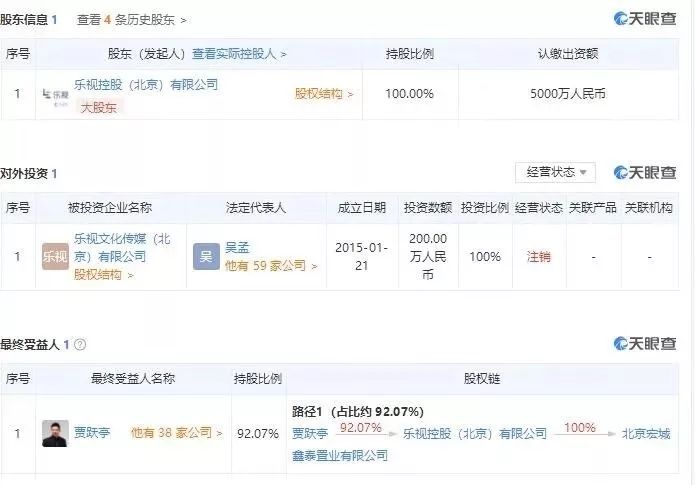This screenshot has height=485, width=695.
Task: Open 贾跃亭 in the equity chain
Action: (310, 433)
